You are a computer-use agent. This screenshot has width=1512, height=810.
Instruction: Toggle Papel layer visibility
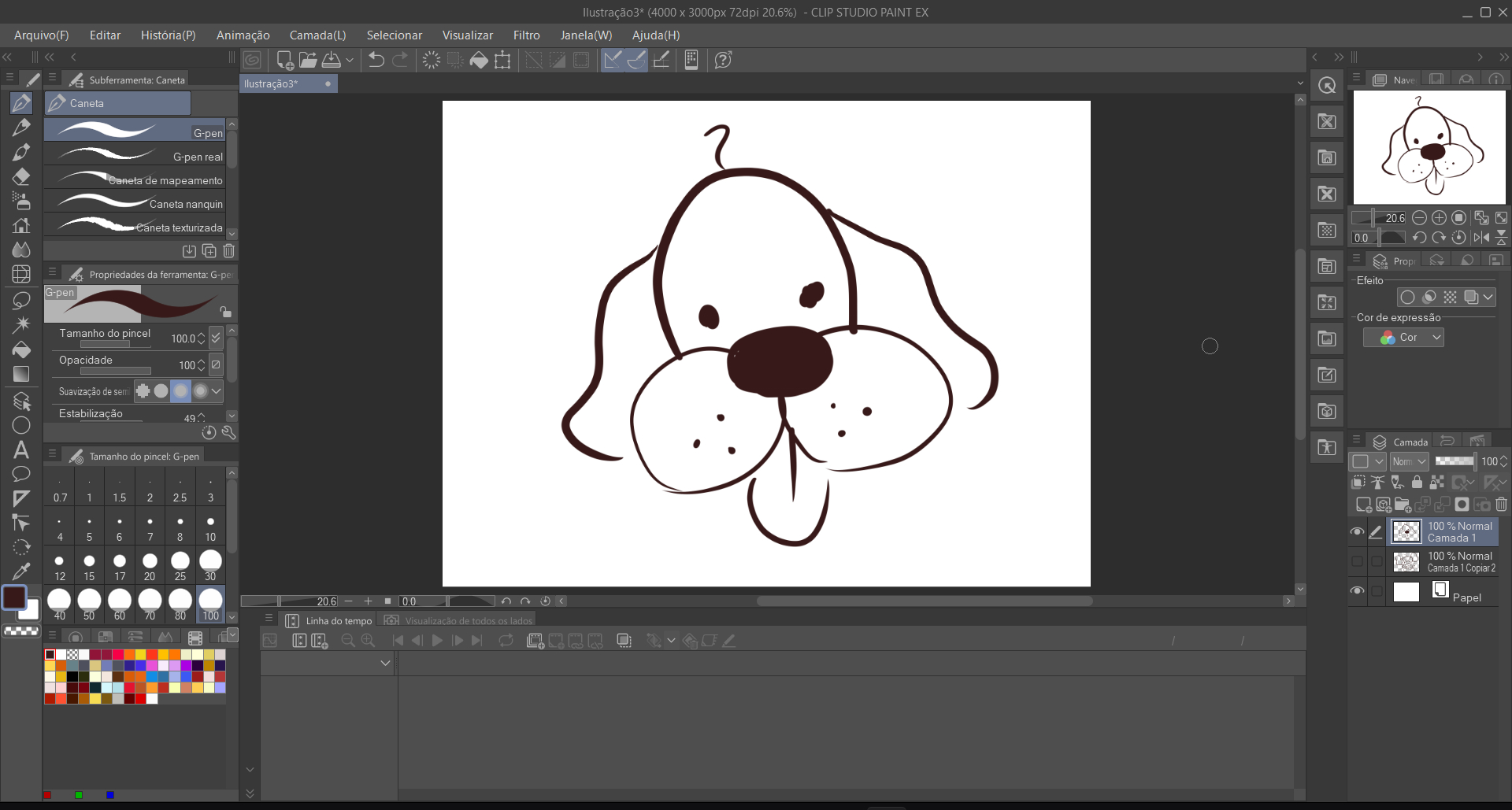(1357, 591)
